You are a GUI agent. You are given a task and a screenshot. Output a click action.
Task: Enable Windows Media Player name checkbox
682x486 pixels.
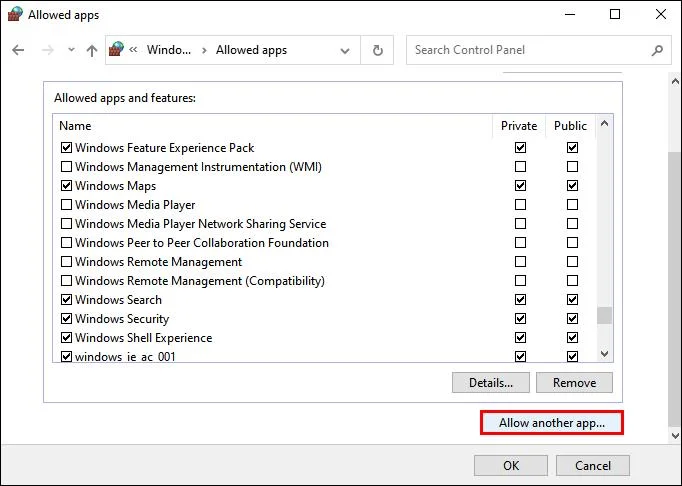coord(66,204)
